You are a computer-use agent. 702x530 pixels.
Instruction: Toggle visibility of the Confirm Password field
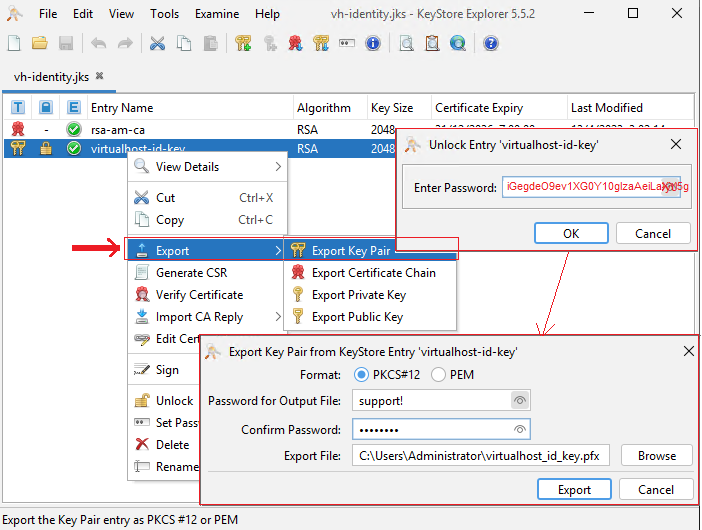click(519, 429)
